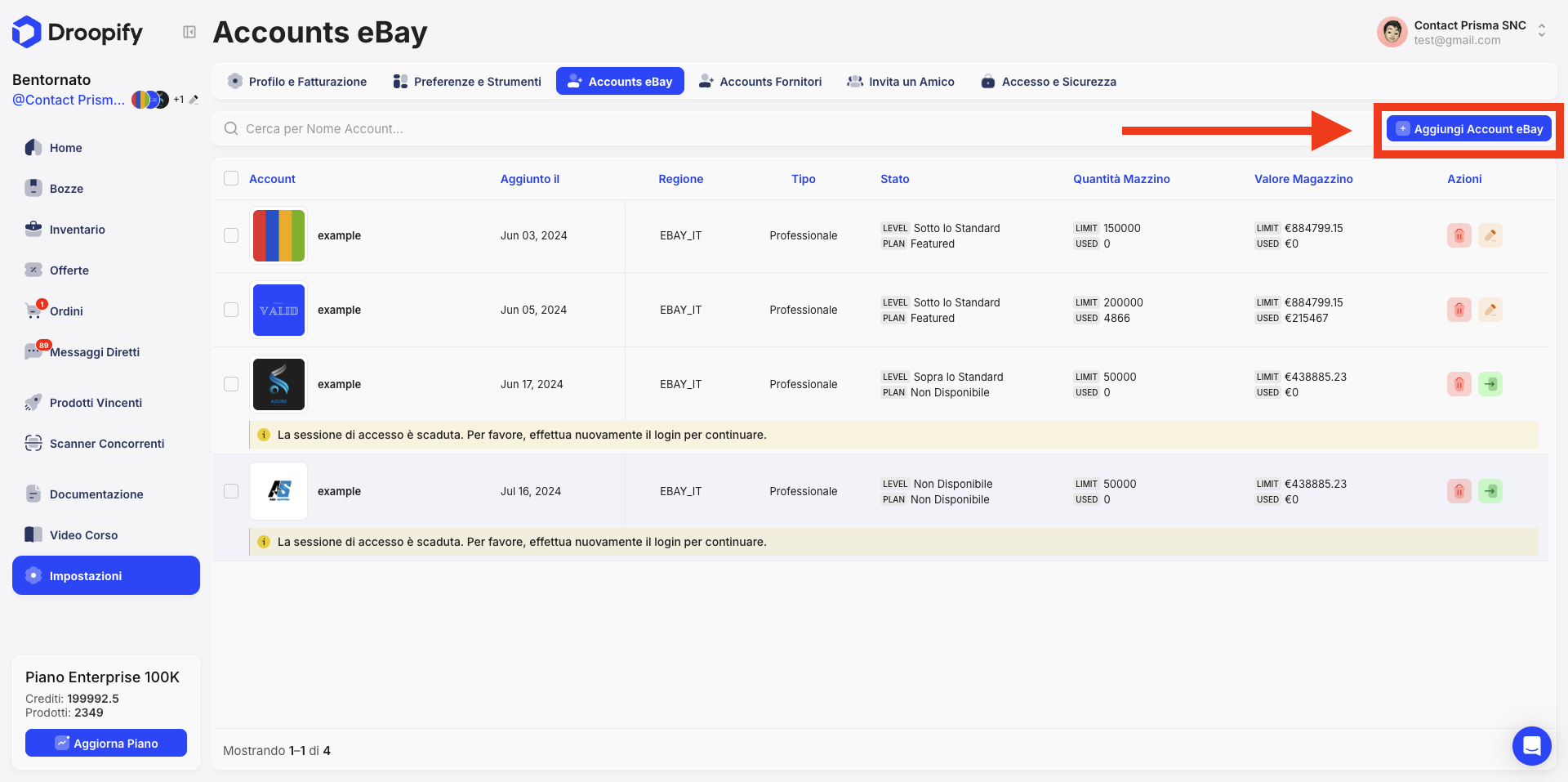Screen dimensions: 1568x782
Task: Expand the Contact Prisma SNC user menu
Action: (x=1541, y=31)
